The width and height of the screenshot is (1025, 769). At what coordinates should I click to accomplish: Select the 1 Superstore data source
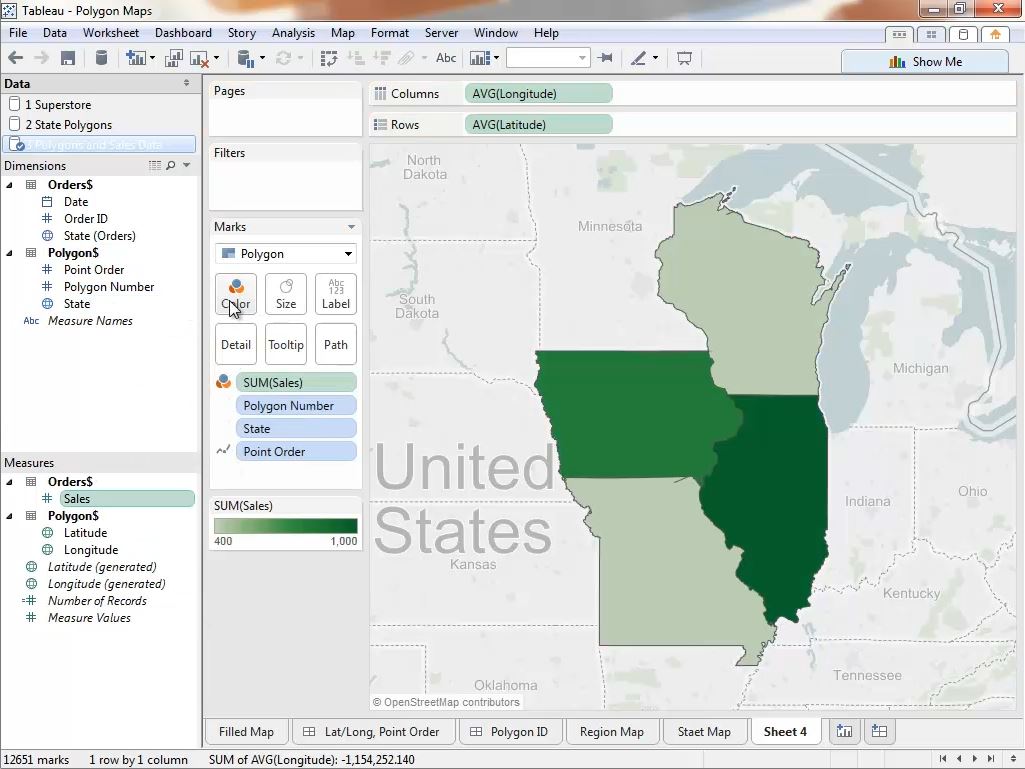coord(58,105)
